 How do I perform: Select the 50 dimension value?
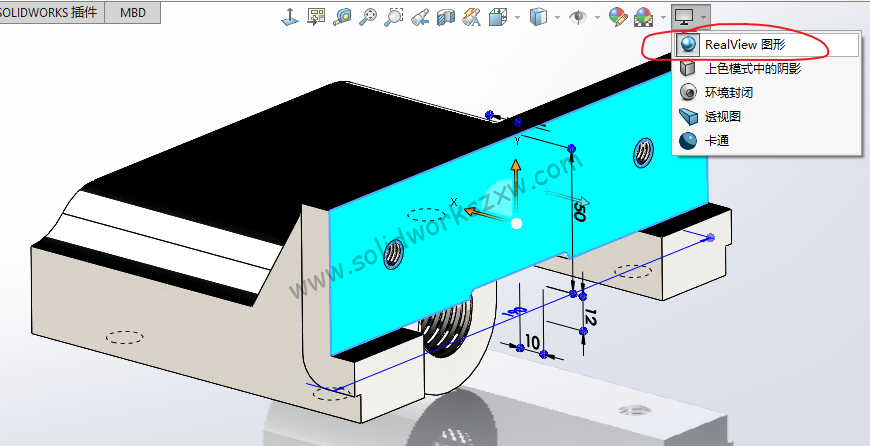pyautogui.click(x=579, y=211)
